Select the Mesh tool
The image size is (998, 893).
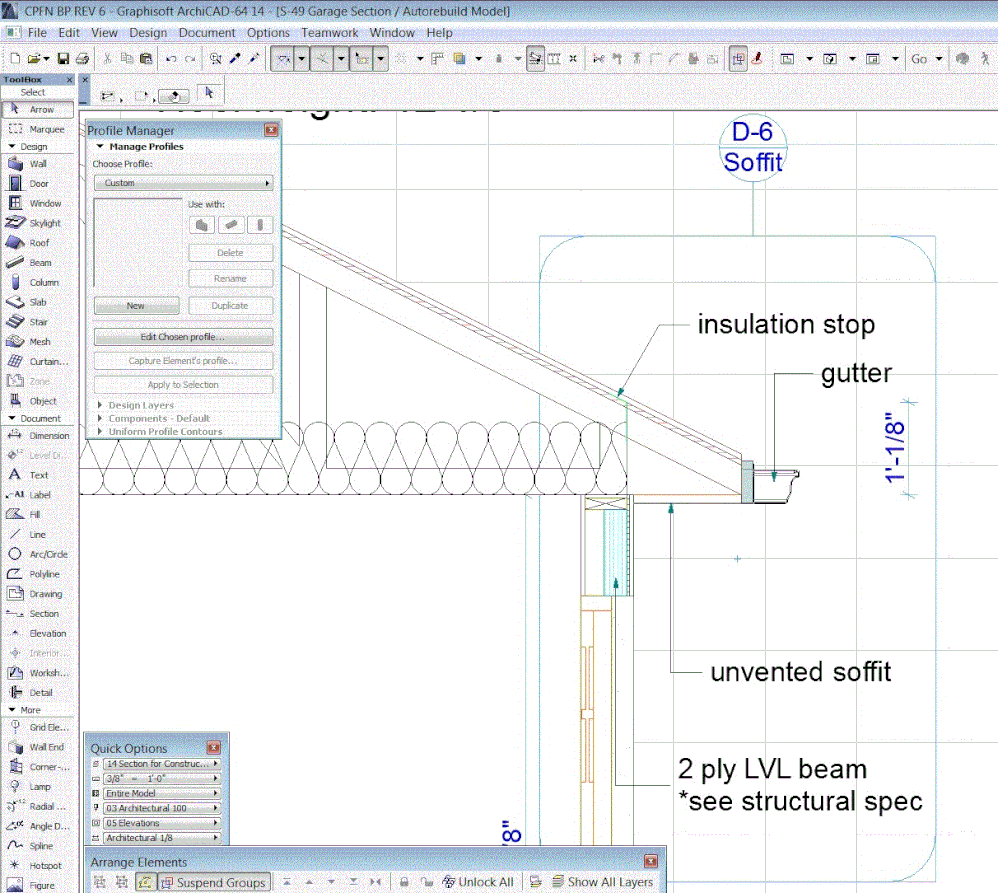37,342
